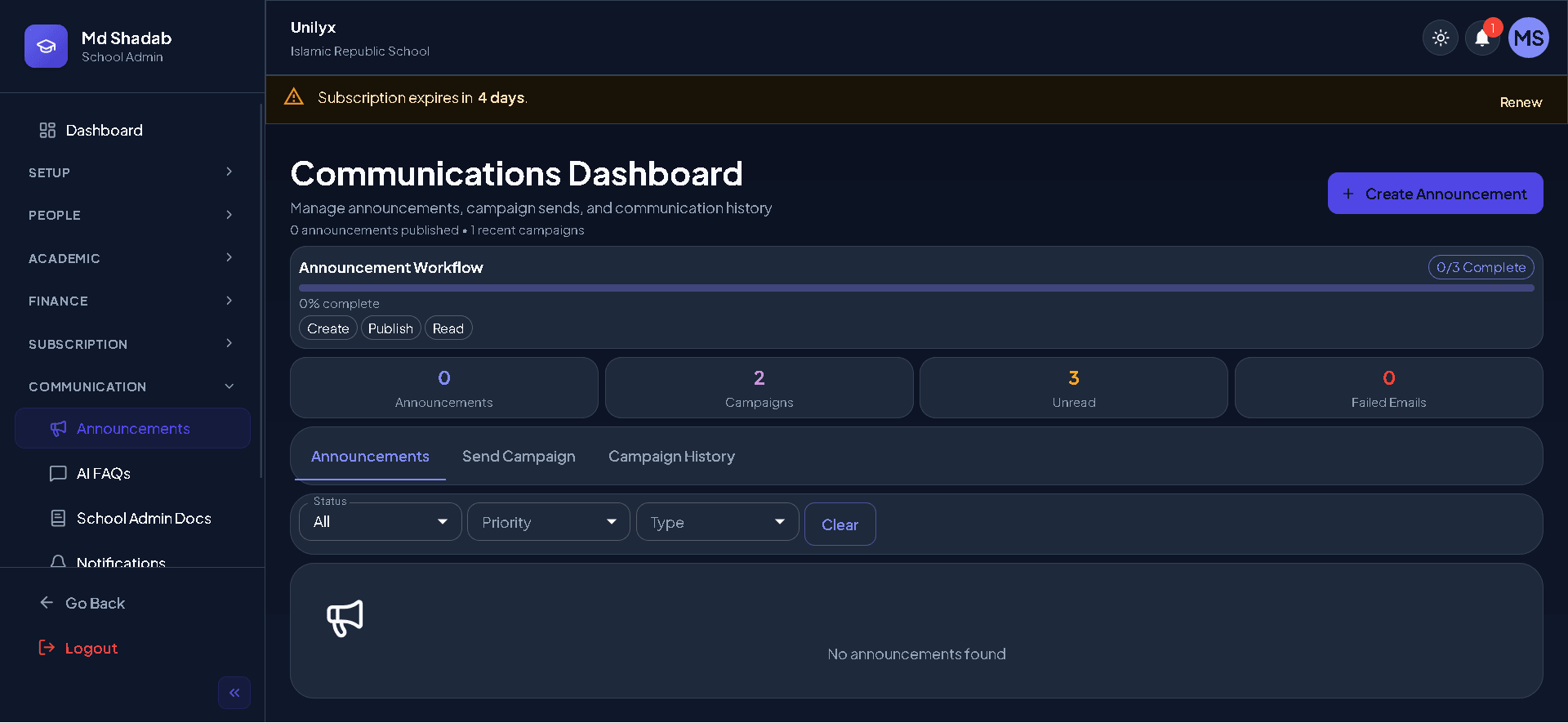This screenshot has width=1568, height=723.
Task: Click the Unread count card
Action: click(x=1074, y=388)
